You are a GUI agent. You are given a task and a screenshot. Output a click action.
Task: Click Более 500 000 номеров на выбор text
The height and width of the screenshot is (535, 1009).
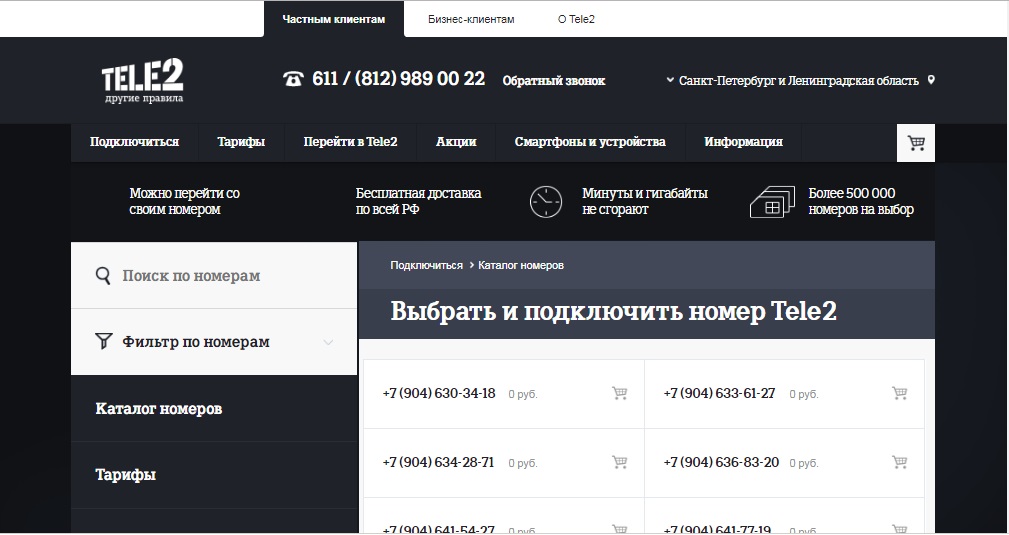861,201
